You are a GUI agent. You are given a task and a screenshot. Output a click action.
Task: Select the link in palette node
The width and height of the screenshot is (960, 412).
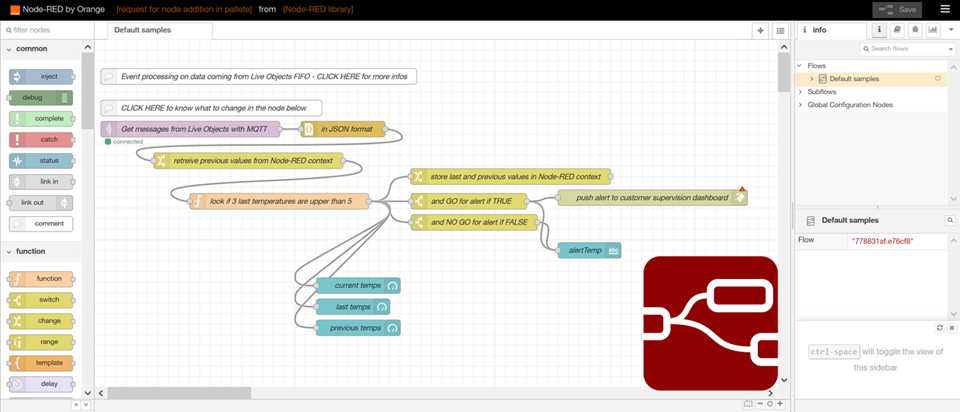tap(41, 182)
